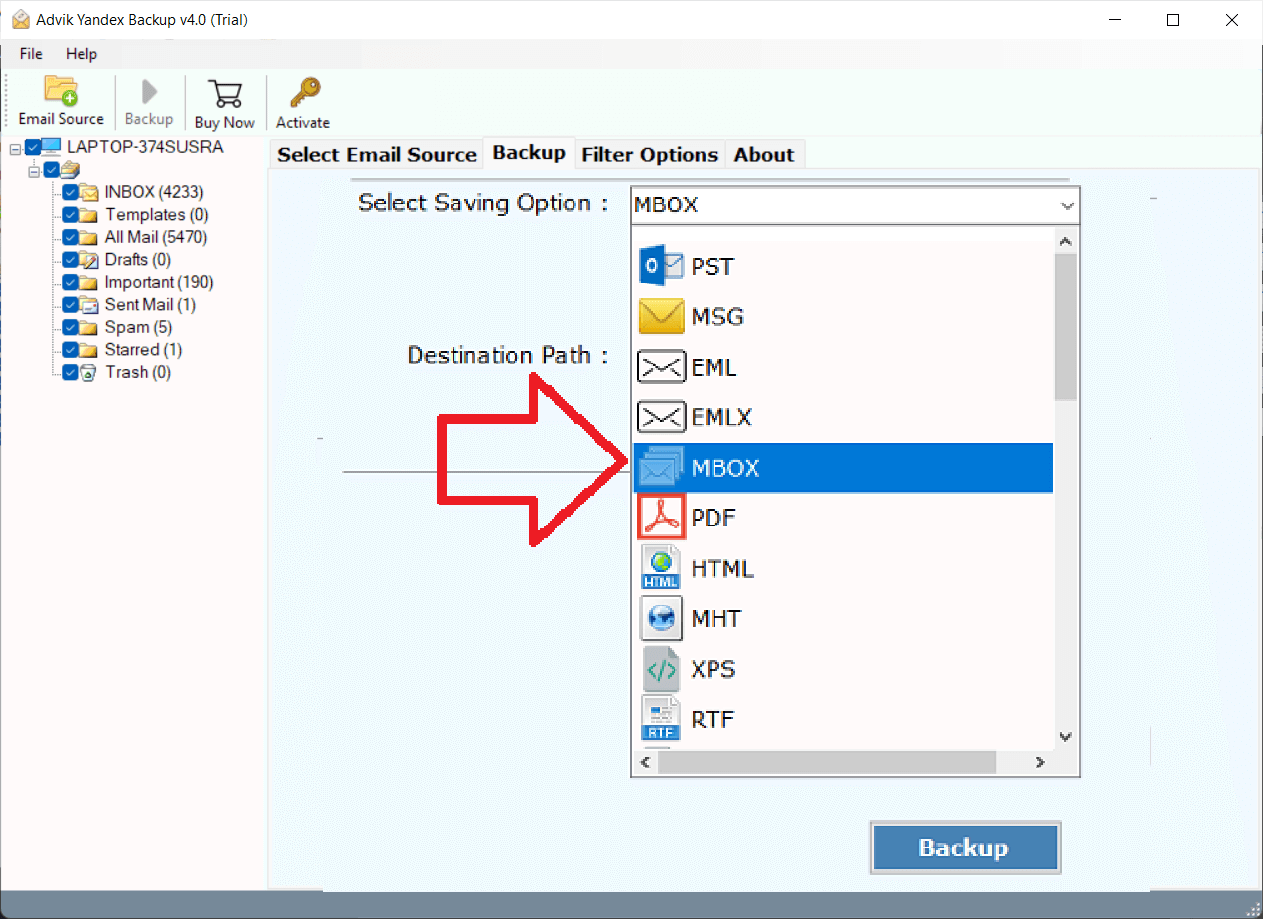The width and height of the screenshot is (1263, 919).
Task: Uncheck the Spam (5) checkbox
Action: pyautogui.click(x=70, y=327)
